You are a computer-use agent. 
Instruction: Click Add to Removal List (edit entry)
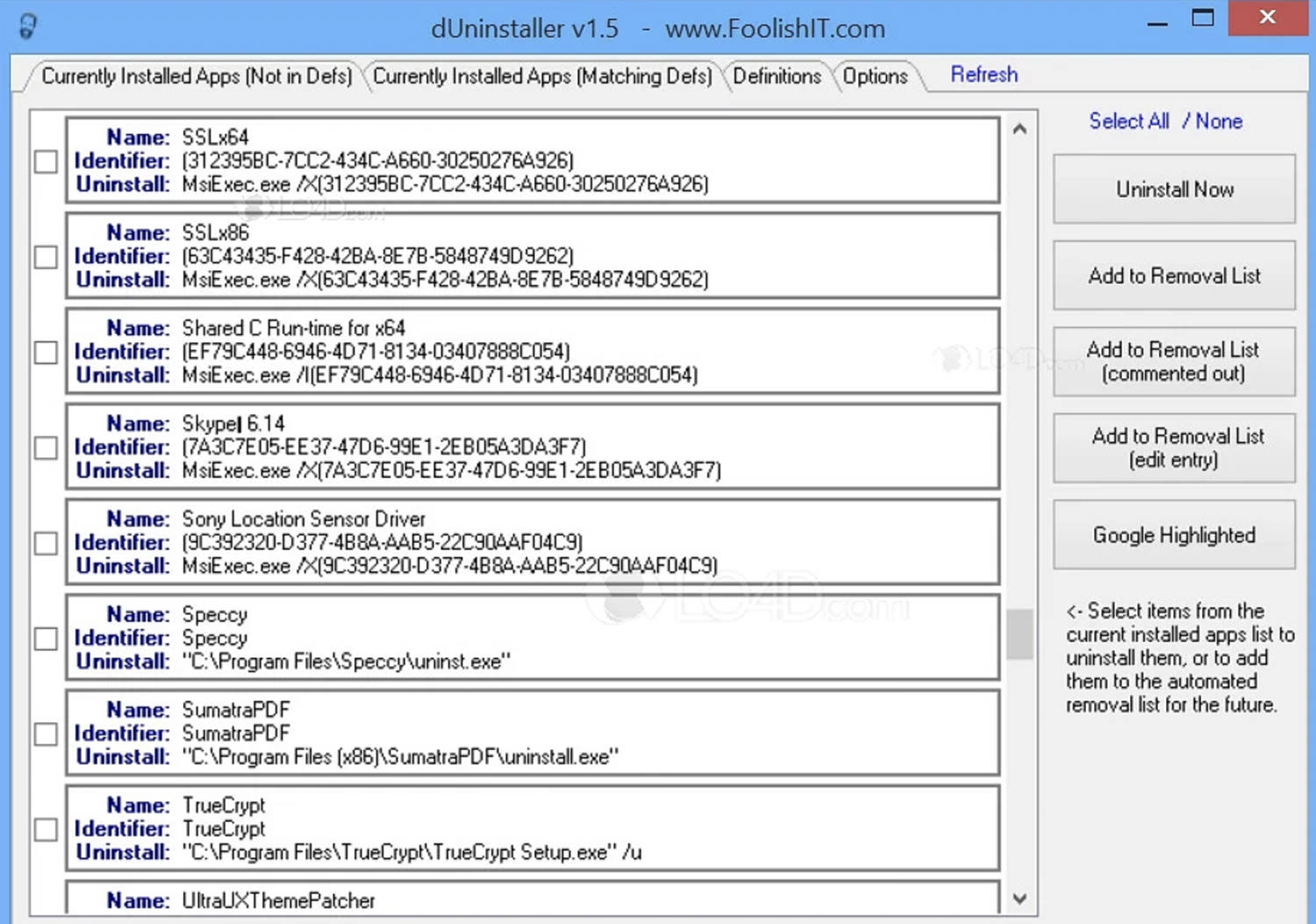coord(1174,448)
